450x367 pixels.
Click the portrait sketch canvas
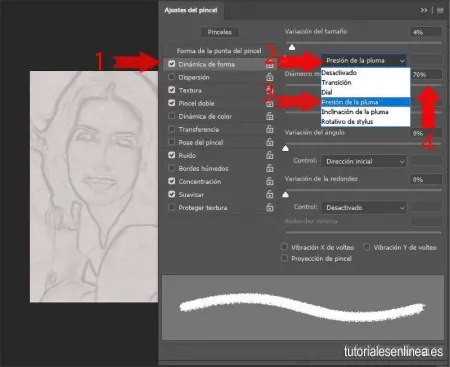pyautogui.click(x=94, y=187)
